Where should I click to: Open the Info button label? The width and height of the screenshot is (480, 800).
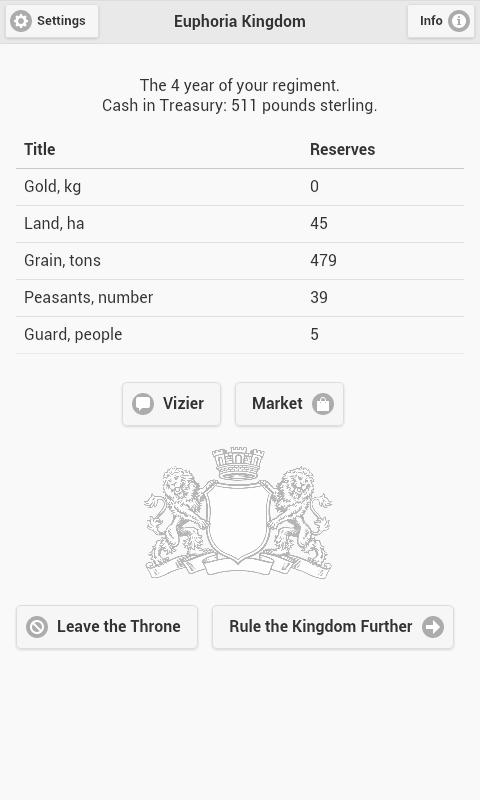[x=431, y=21]
